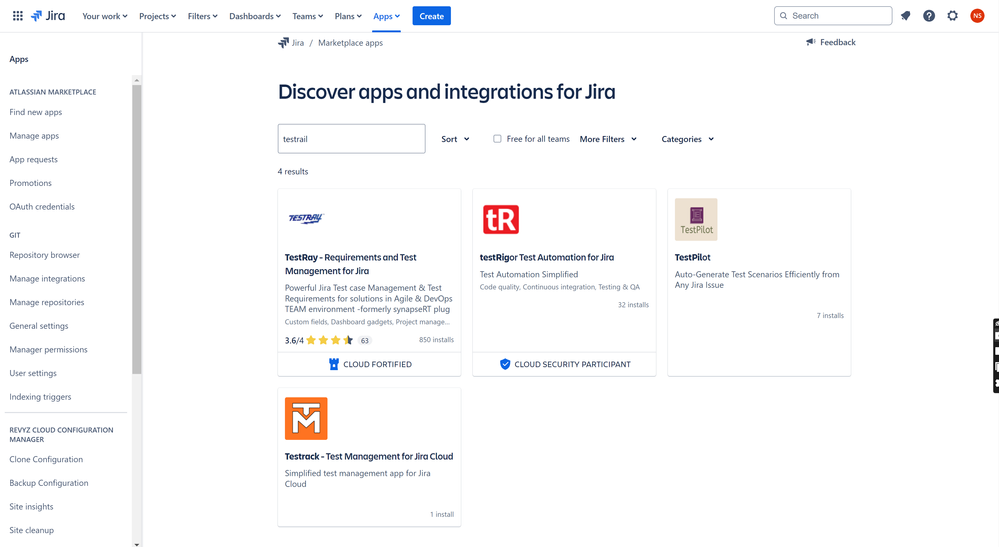Image resolution: width=999 pixels, height=547 pixels.
Task: Select Clone Configuration in sidebar
Action: click(46, 459)
